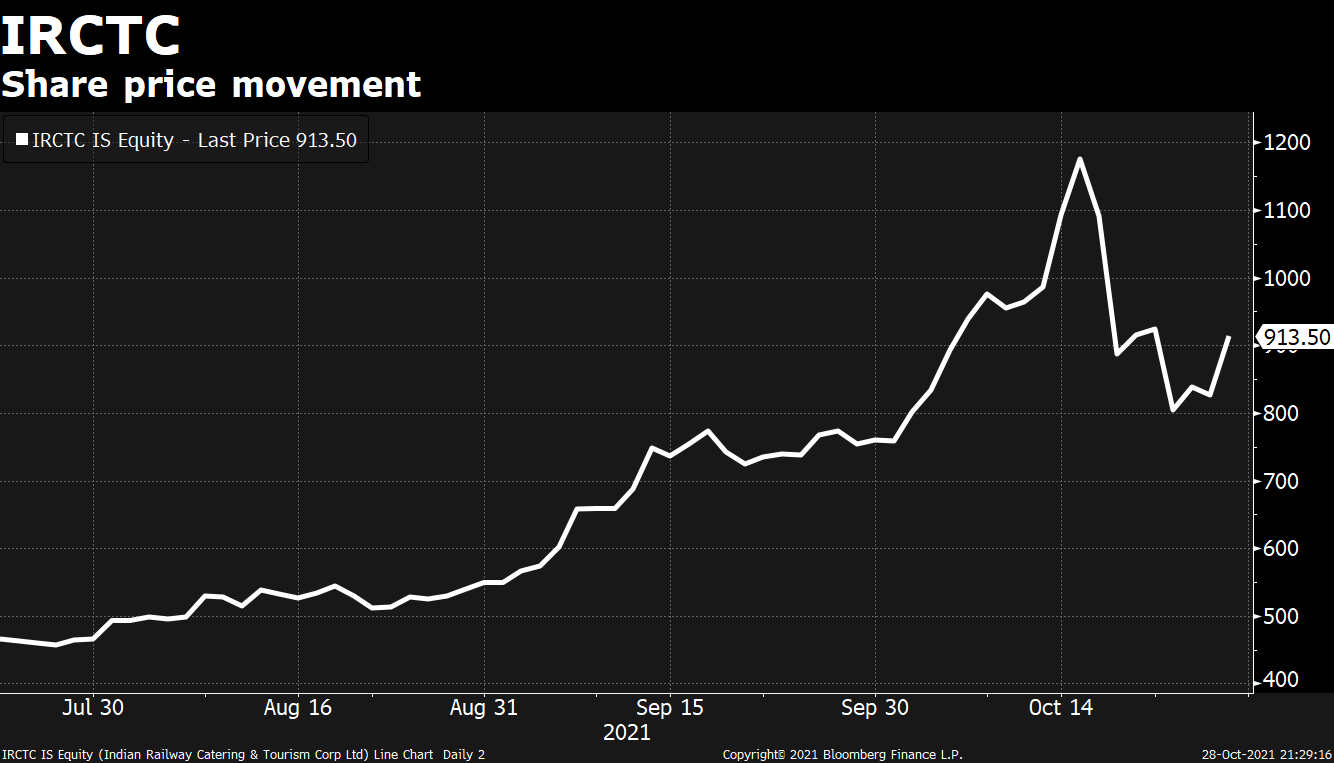This screenshot has width=1334, height=763.
Task: Click the Oct 14 x-axis label
Action: pyautogui.click(x=1061, y=708)
